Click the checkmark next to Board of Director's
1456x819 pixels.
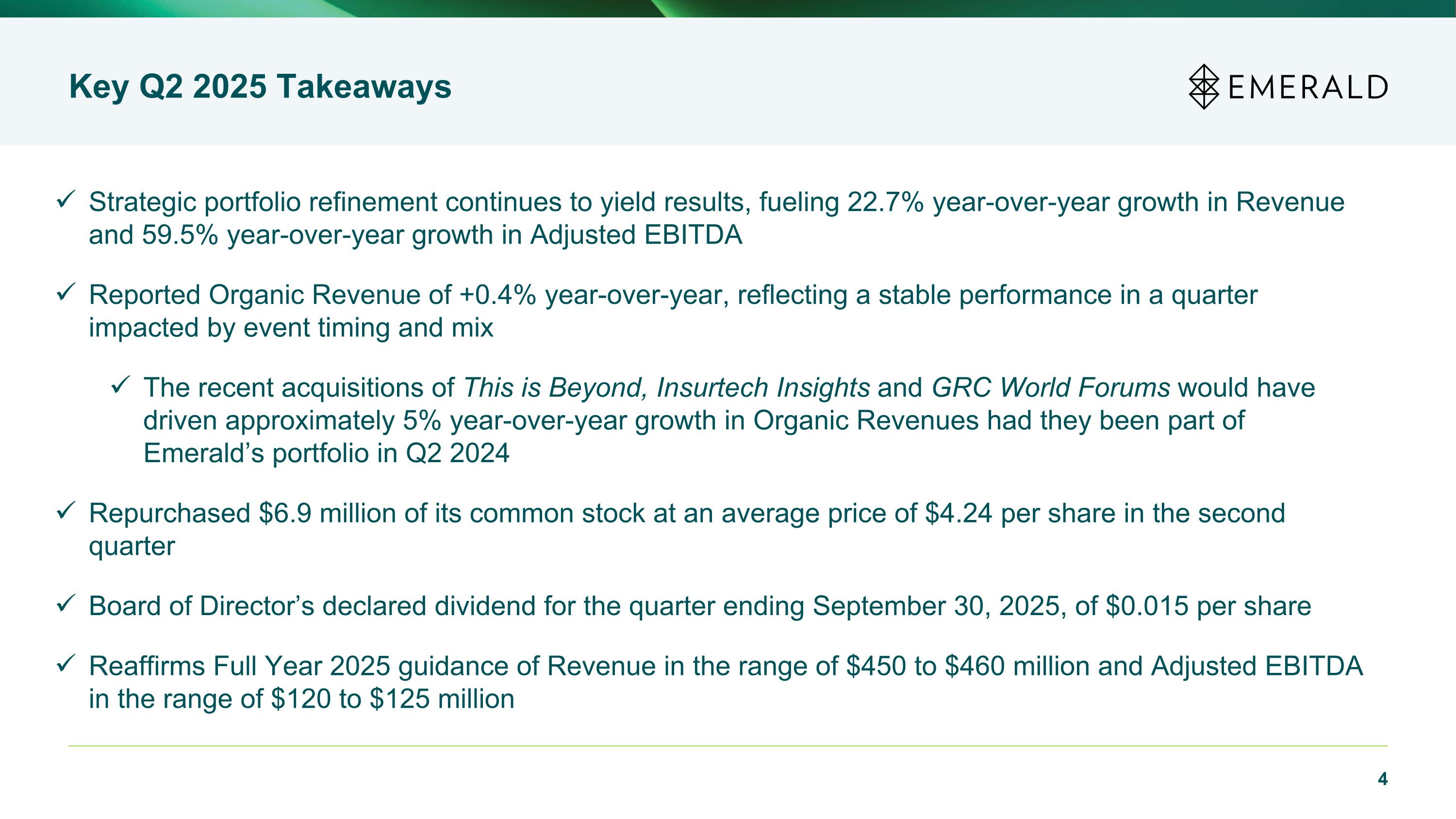63,605
